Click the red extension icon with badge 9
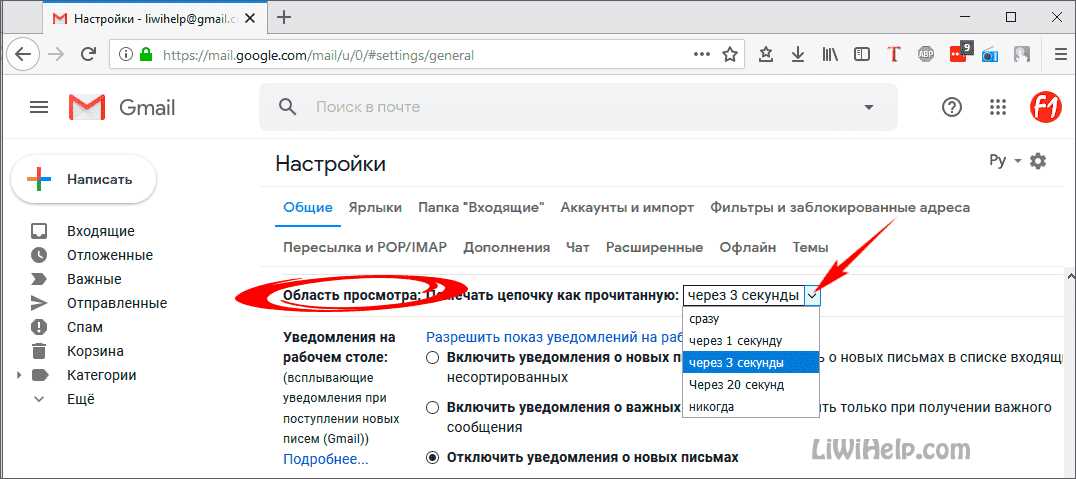Screen dimensions: 1076x479 pyautogui.click(x=960, y=53)
